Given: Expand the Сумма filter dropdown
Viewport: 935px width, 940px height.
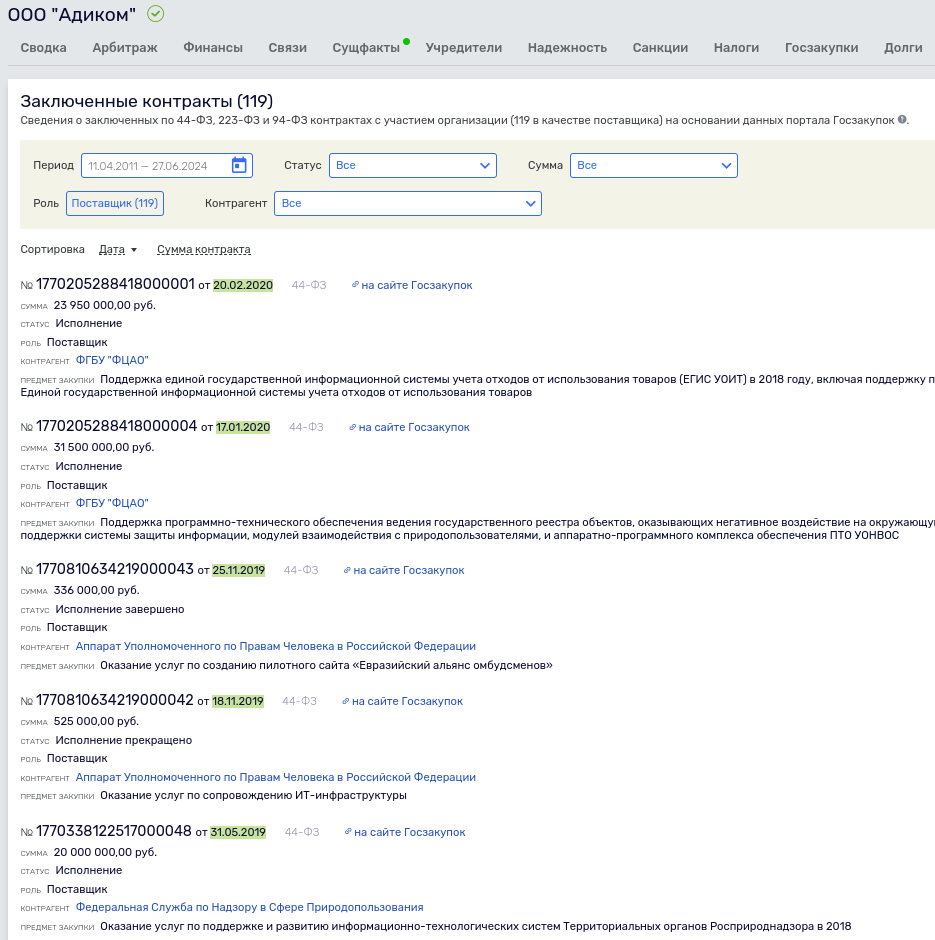Looking at the screenshot, I should coord(653,165).
